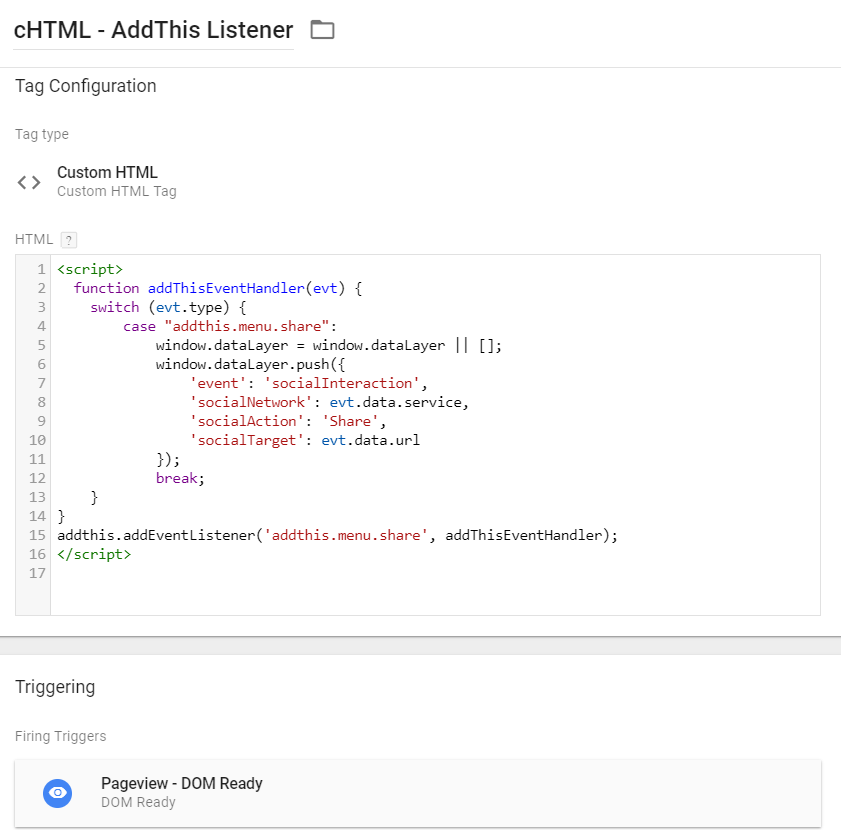Switch focus to the Tag Configuration heading
This screenshot has height=832, width=841.
click(85, 86)
